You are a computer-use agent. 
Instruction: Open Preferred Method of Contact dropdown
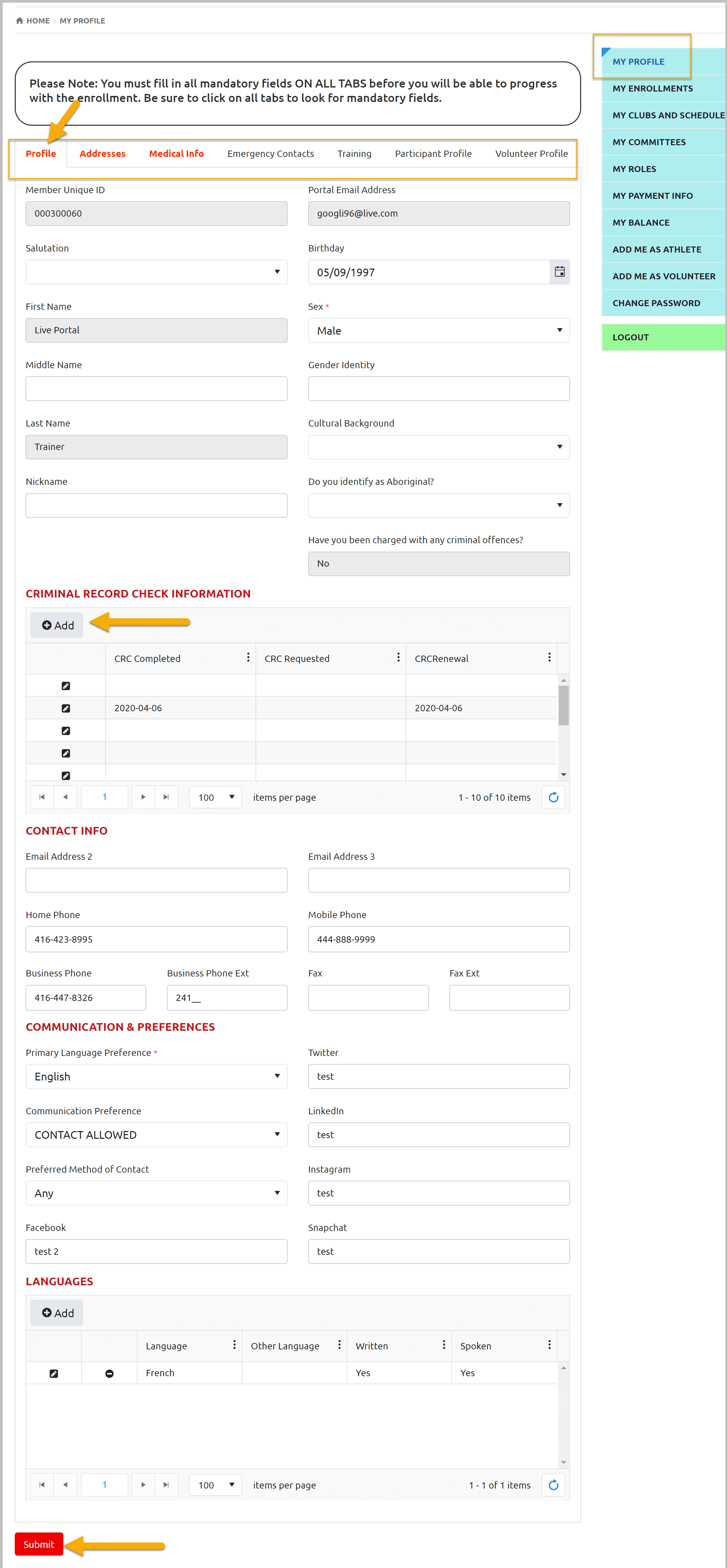(x=157, y=1193)
